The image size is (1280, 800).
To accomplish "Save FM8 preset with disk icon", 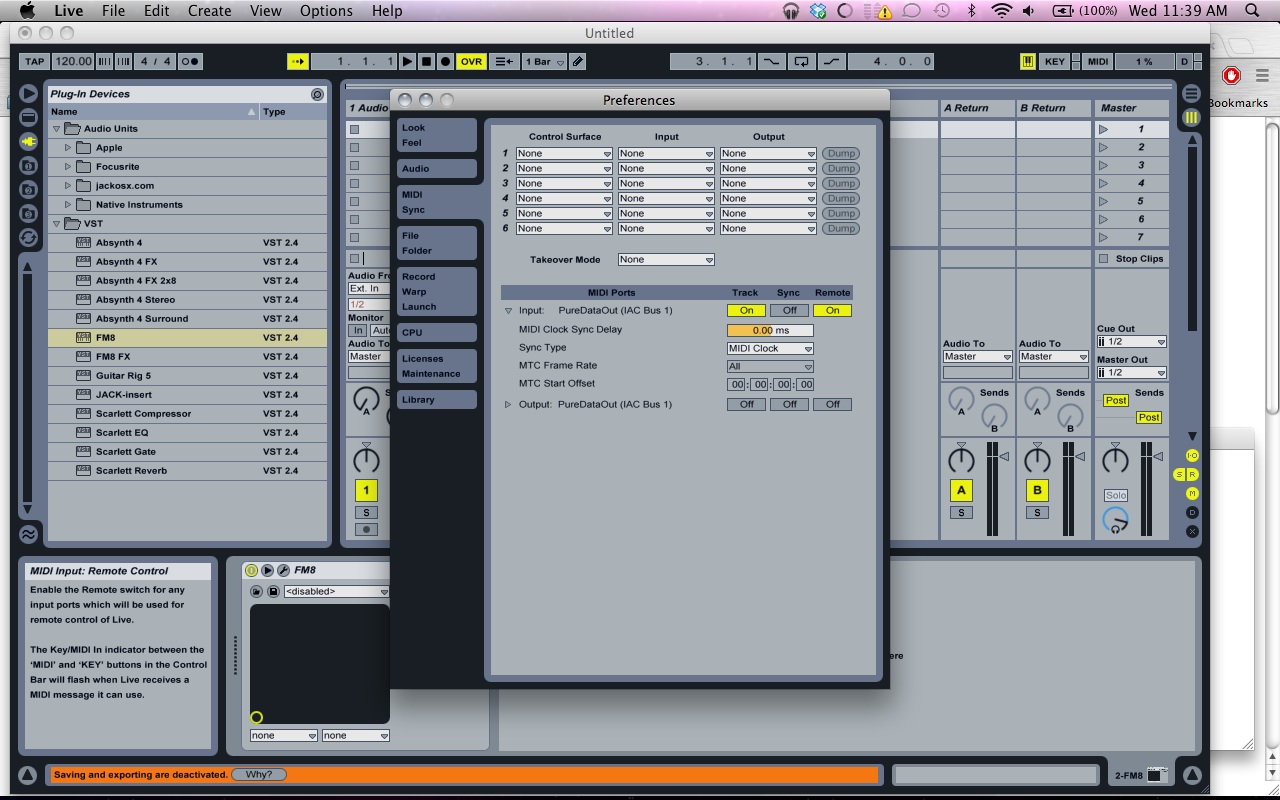I will point(272,591).
